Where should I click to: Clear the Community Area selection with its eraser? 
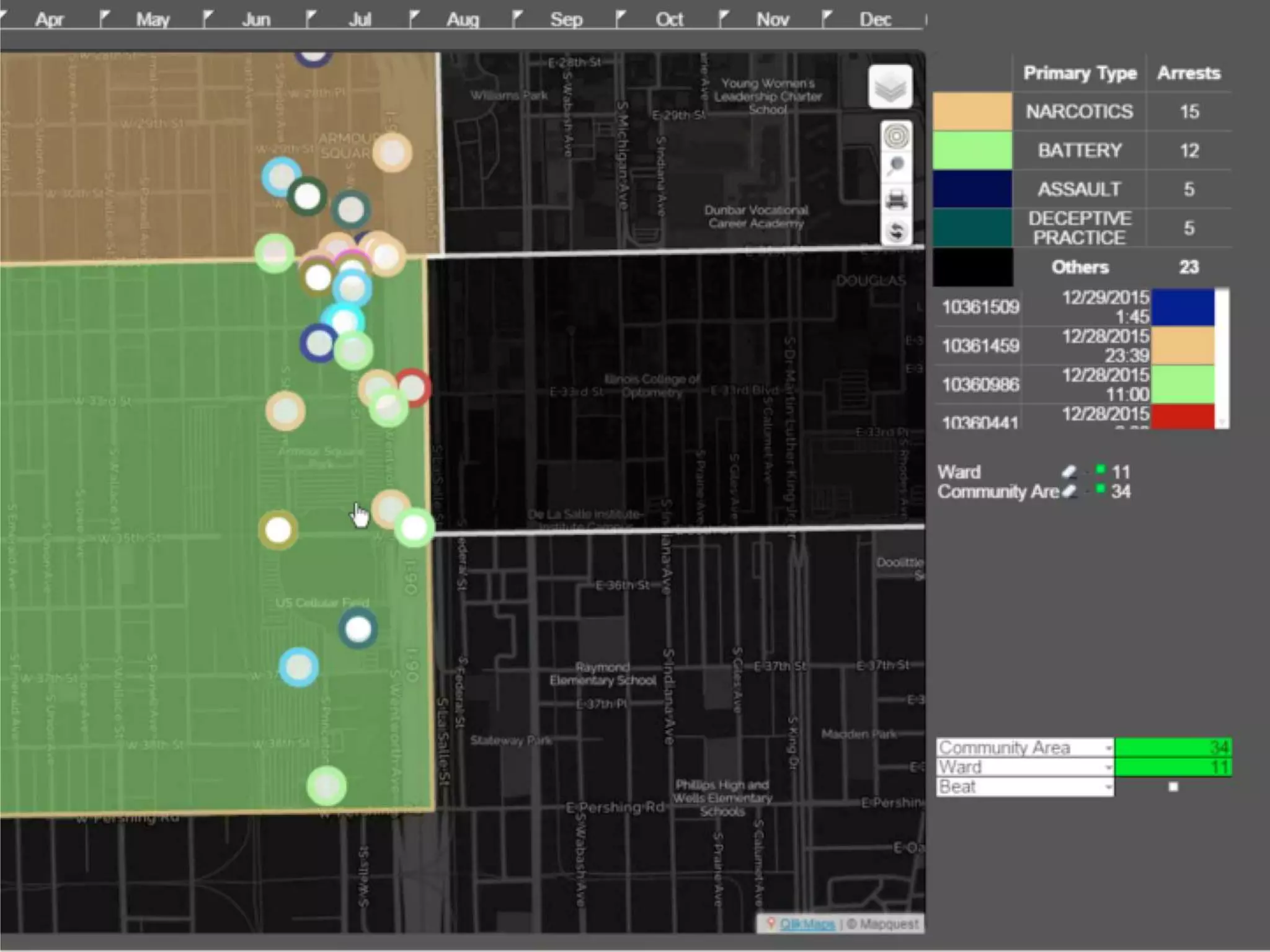tap(1068, 492)
